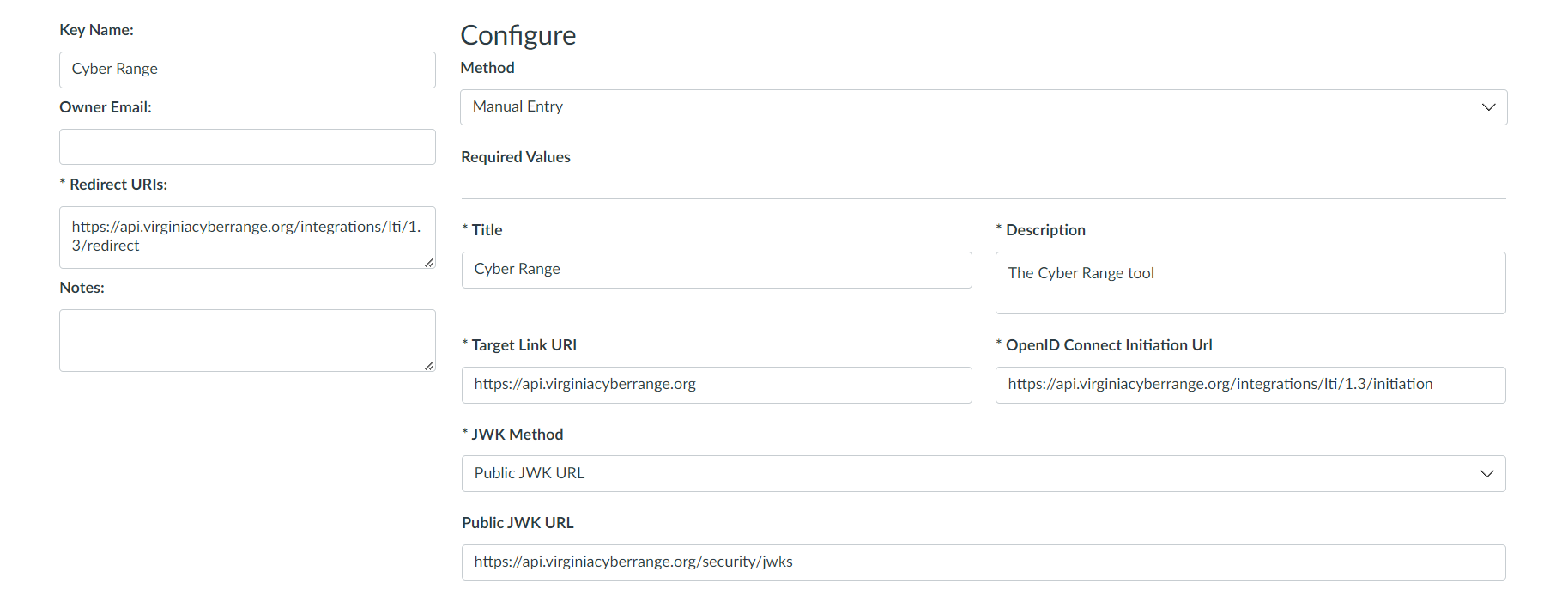Image resolution: width=1568 pixels, height=602 pixels.
Task: Open the Method dropdown showing Manual Entry
Action: coord(983,107)
